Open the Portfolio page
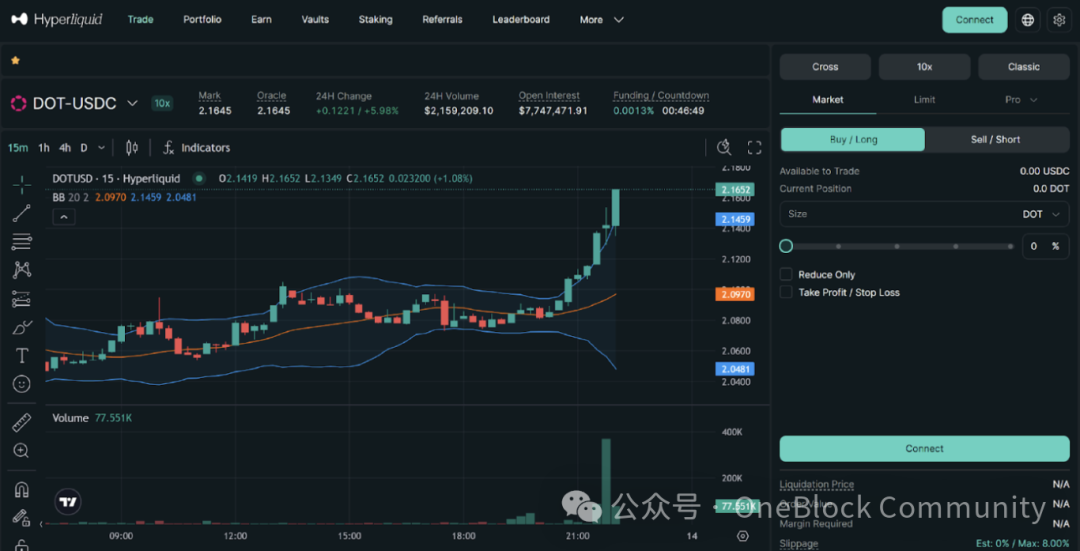This screenshot has width=1080, height=551. 202,20
